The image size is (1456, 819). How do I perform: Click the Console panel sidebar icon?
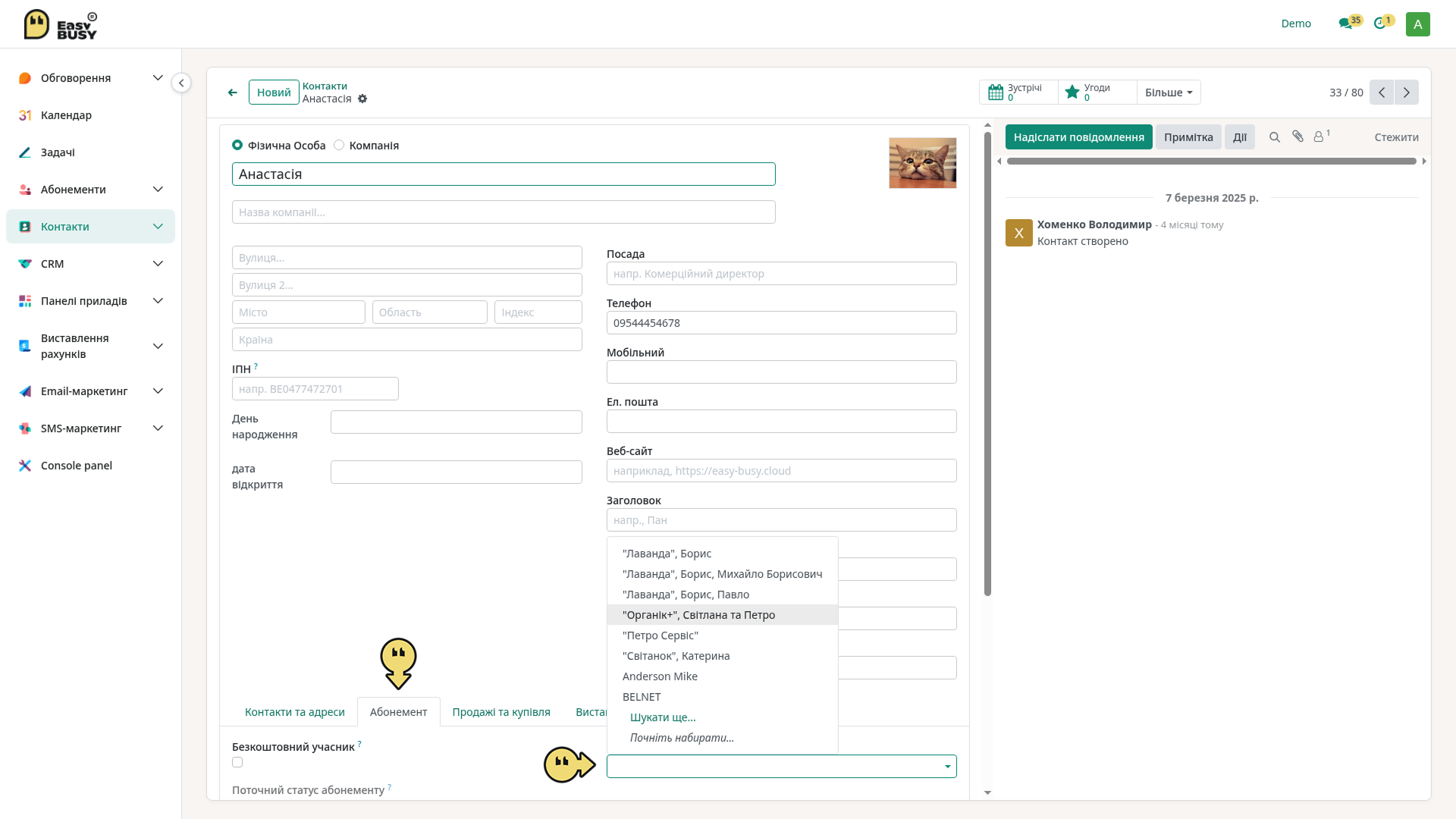[x=25, y=466]
